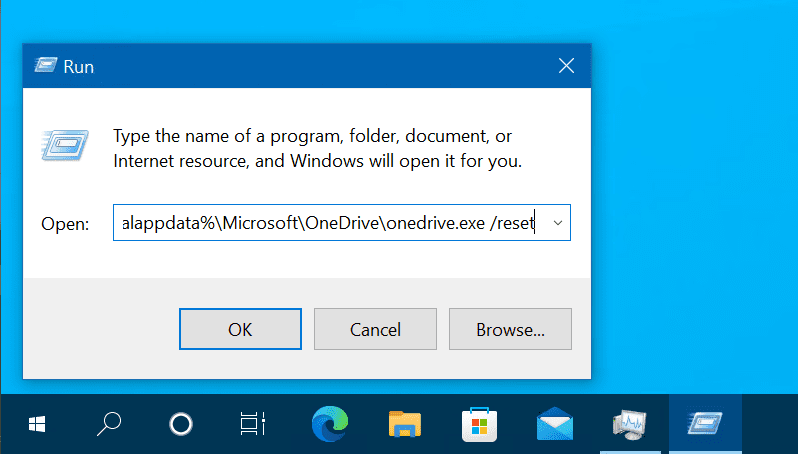Image resolution: width=798 pixels, height=454 pixels.
Task: Open taskbar Search magnifier
Action: click(108, 424)
